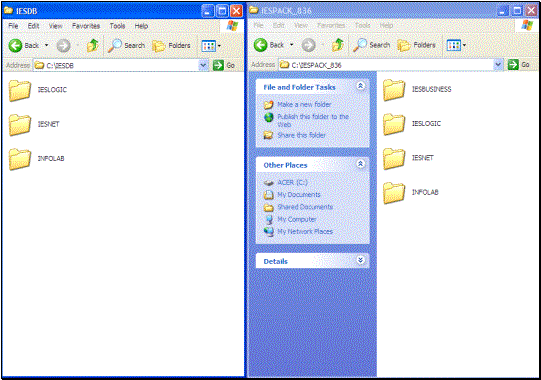
Task: Toggle Folders pane in IESDB window
Action: click(171, 45)
